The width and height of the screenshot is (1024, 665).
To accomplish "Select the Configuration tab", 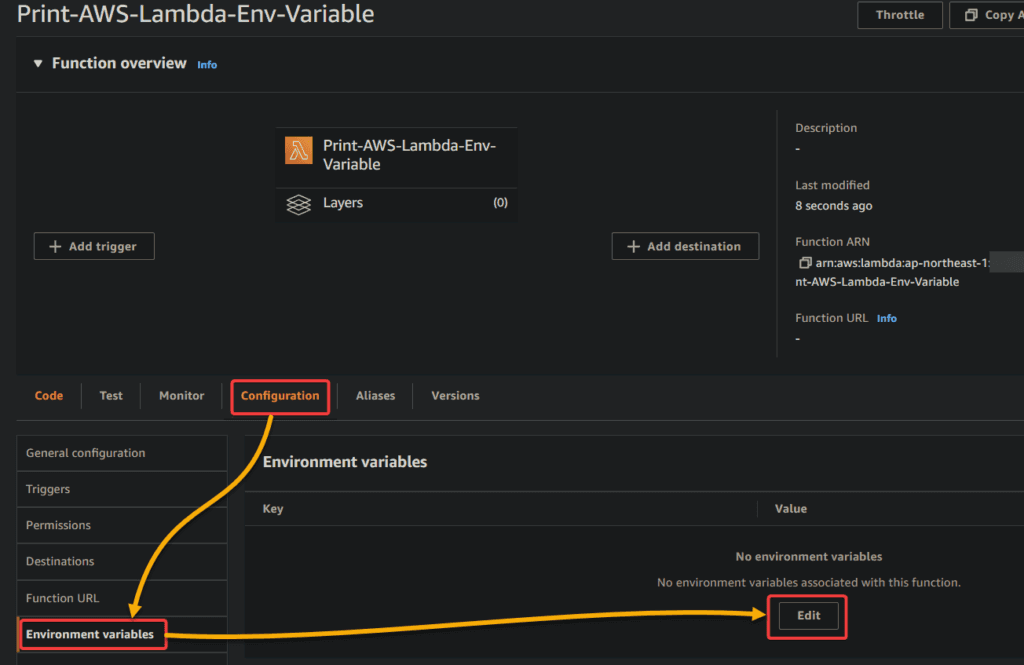I will [280, 396].
